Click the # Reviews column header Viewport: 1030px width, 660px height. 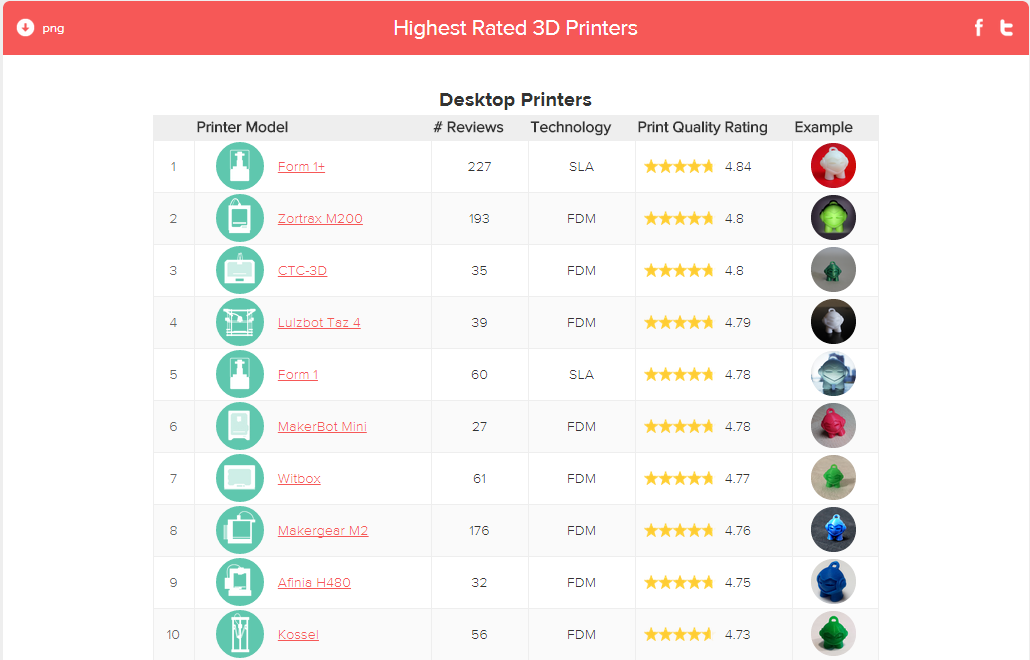[x=468, y=127]
